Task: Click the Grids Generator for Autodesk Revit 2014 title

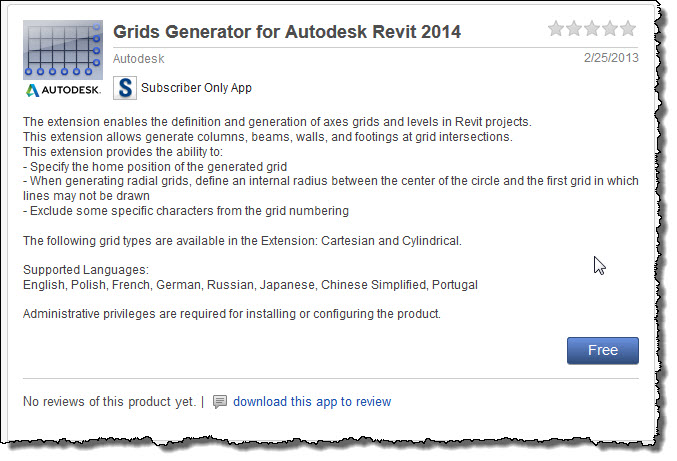Action: (x=287, y=32)
